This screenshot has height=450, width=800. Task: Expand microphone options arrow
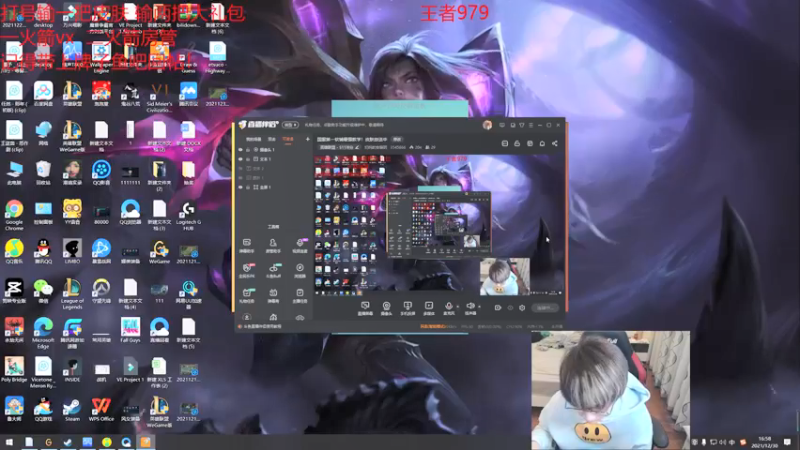click(x=458, y=307)
